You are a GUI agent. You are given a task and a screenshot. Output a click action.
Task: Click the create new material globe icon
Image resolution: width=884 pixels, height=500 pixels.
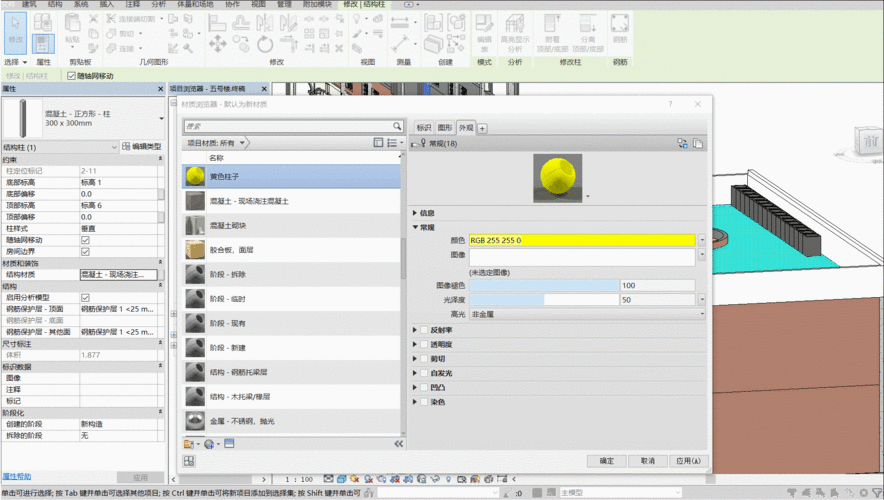209,443
